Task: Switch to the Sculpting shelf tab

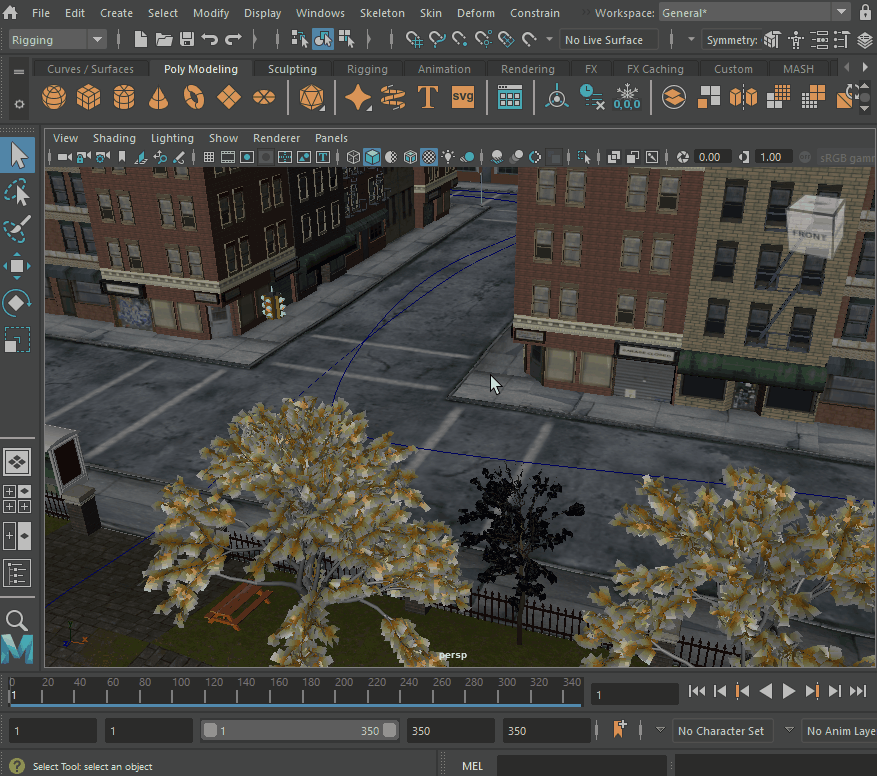Action: (x=292, y=69)
